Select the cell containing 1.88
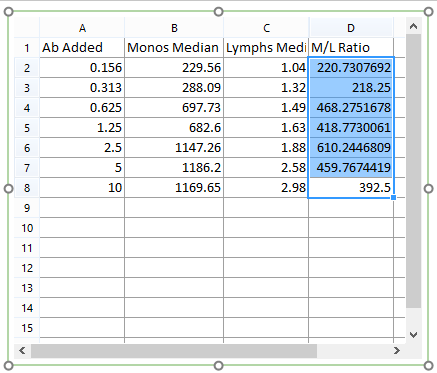This screenshot has height=373, width=437. point(266,148)
